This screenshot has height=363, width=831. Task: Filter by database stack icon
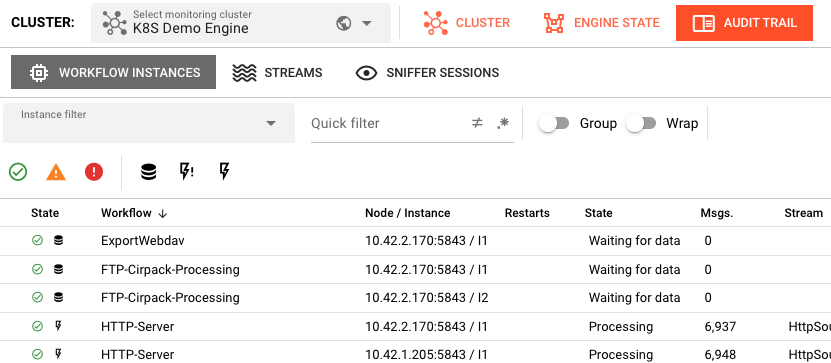[148, 172]
